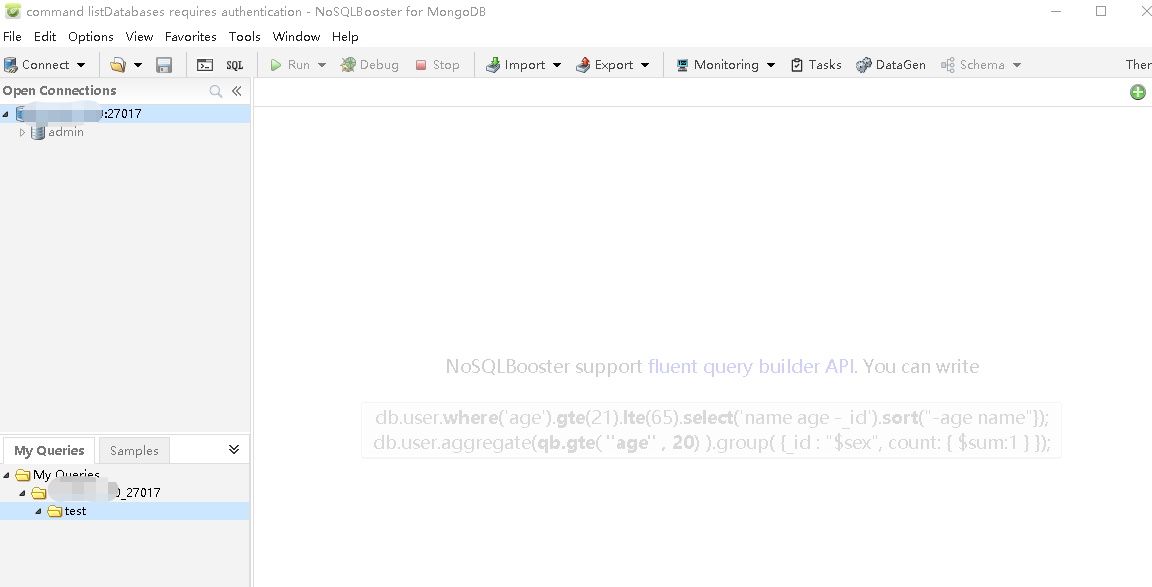Open the Edit menu

(45, 37)
